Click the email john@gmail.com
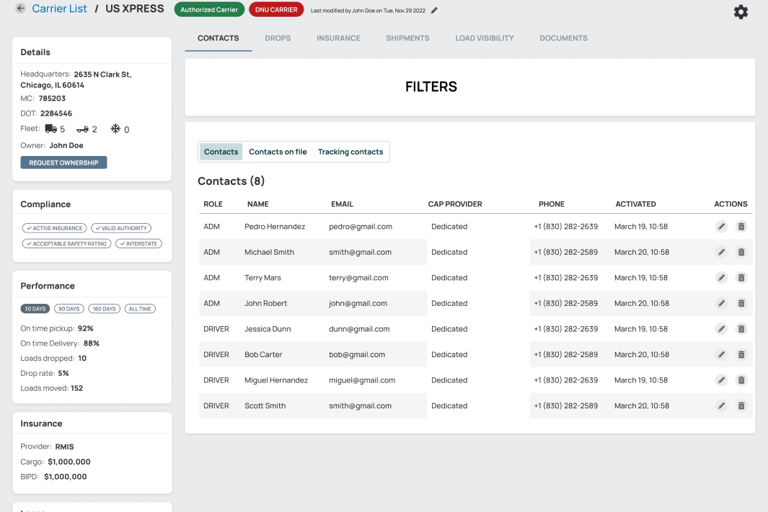768x512 pixels. point(358,303)
